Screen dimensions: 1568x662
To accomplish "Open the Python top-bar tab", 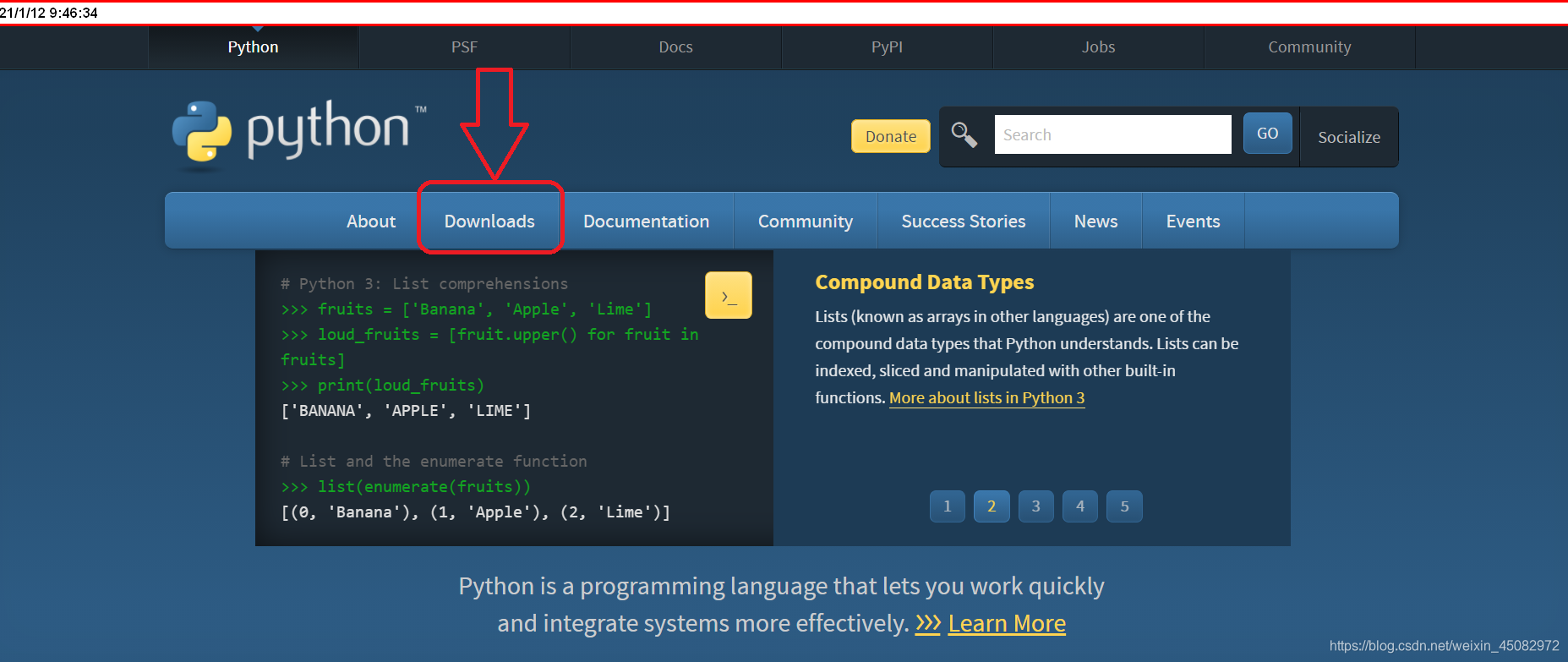I will [253, 47].
